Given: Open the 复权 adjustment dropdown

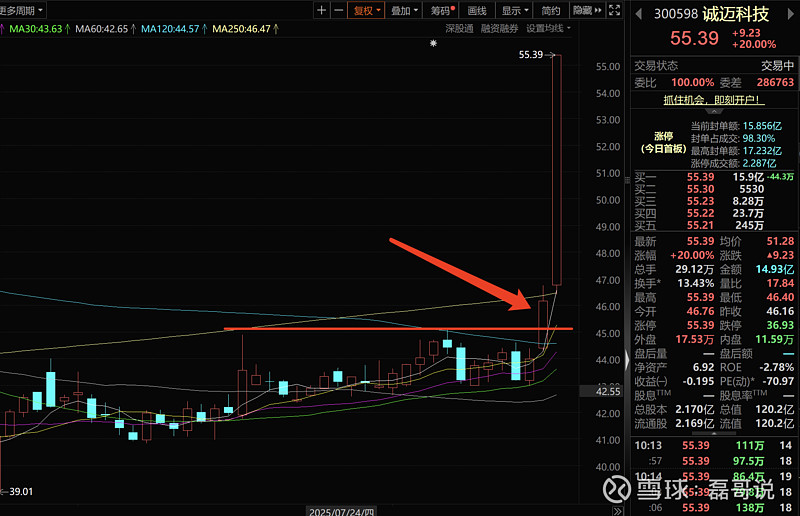Looking at the screenshot, I should (366, 10).
